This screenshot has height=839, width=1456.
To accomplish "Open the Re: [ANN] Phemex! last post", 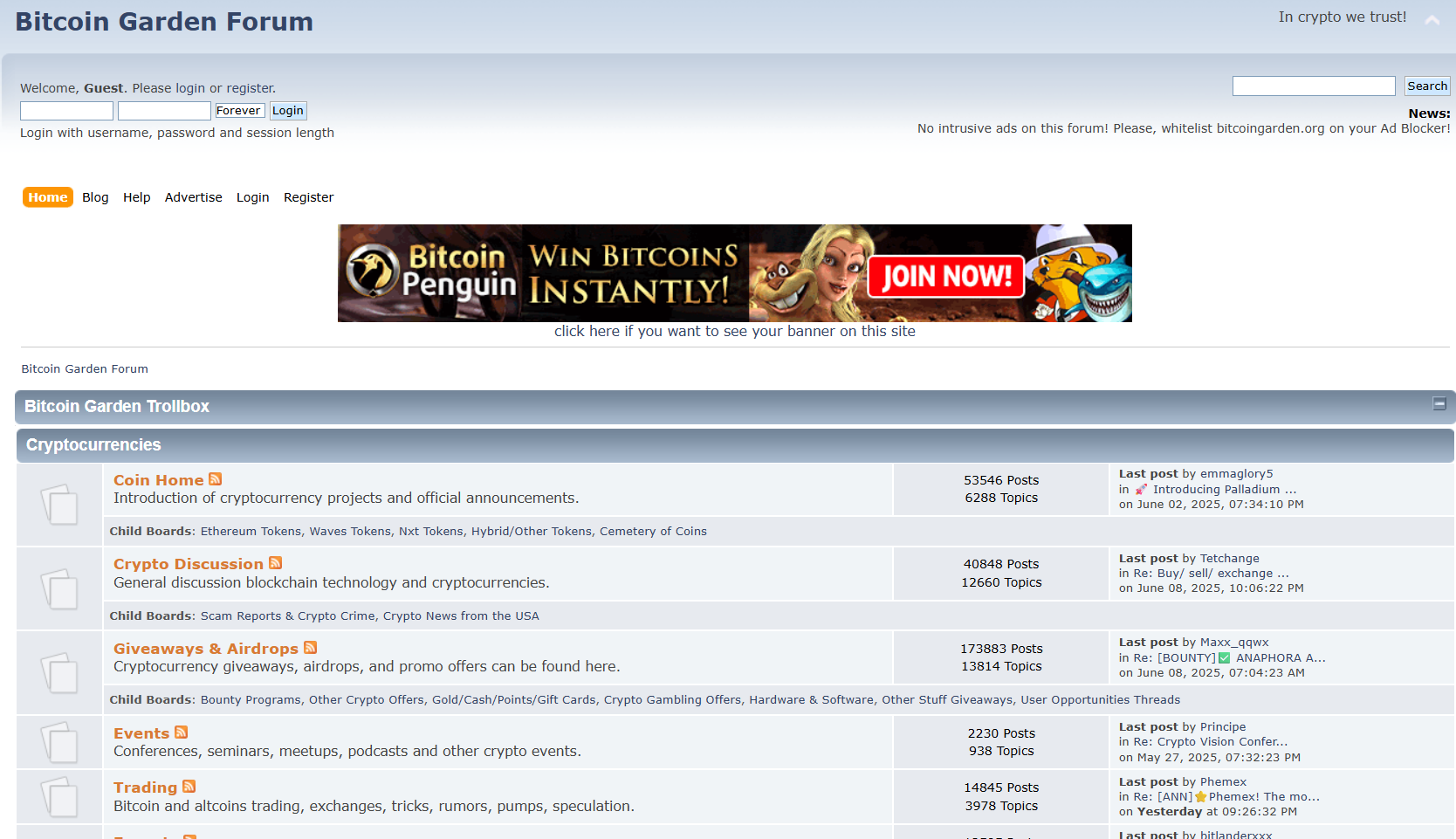I will [x=1226, y=797].
